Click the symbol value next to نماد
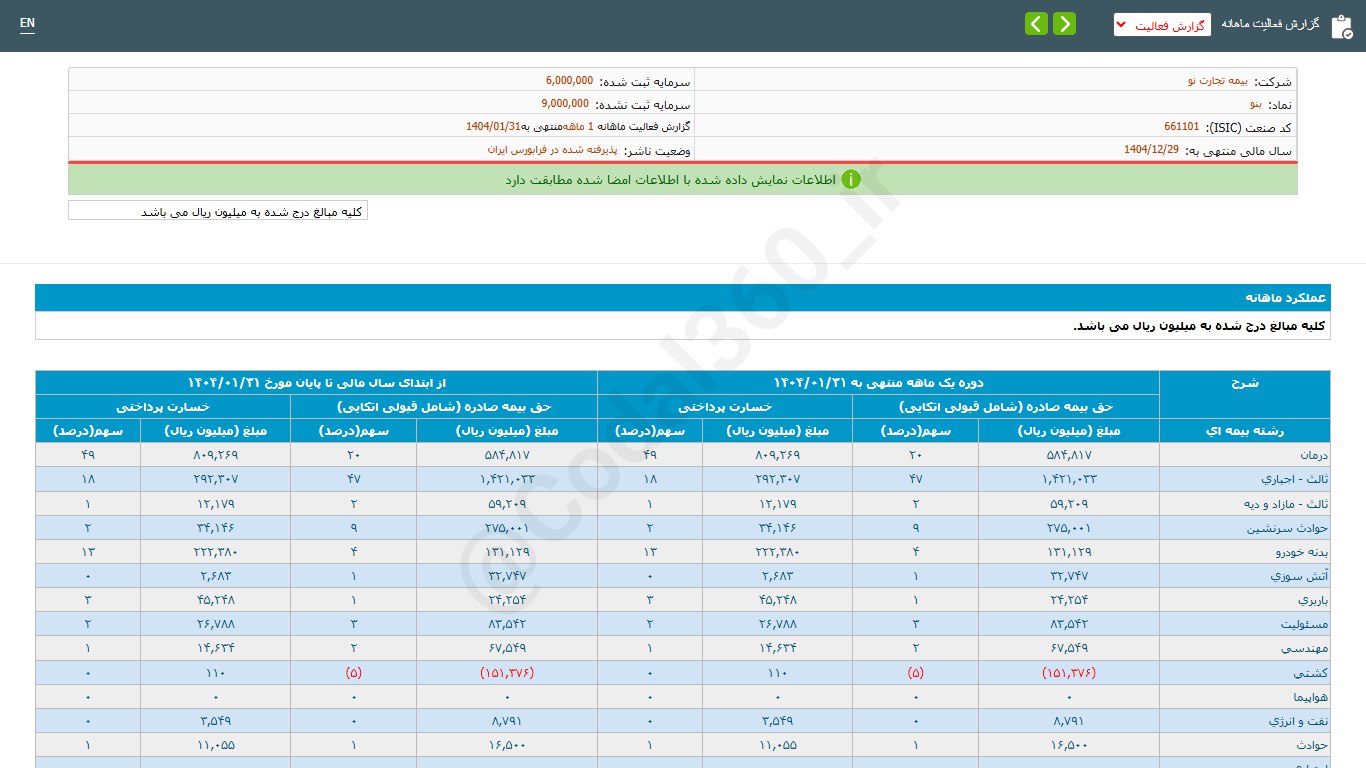The image size is (1366, 768). [1255, 104]
